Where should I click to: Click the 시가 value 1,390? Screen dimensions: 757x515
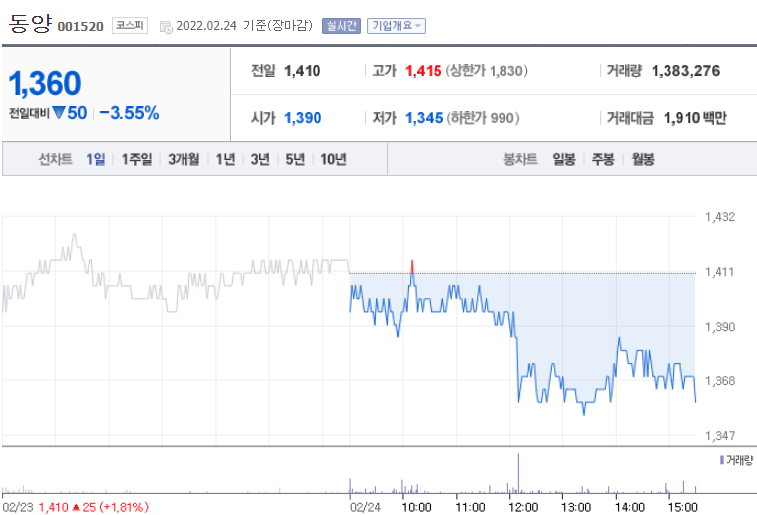303,118
